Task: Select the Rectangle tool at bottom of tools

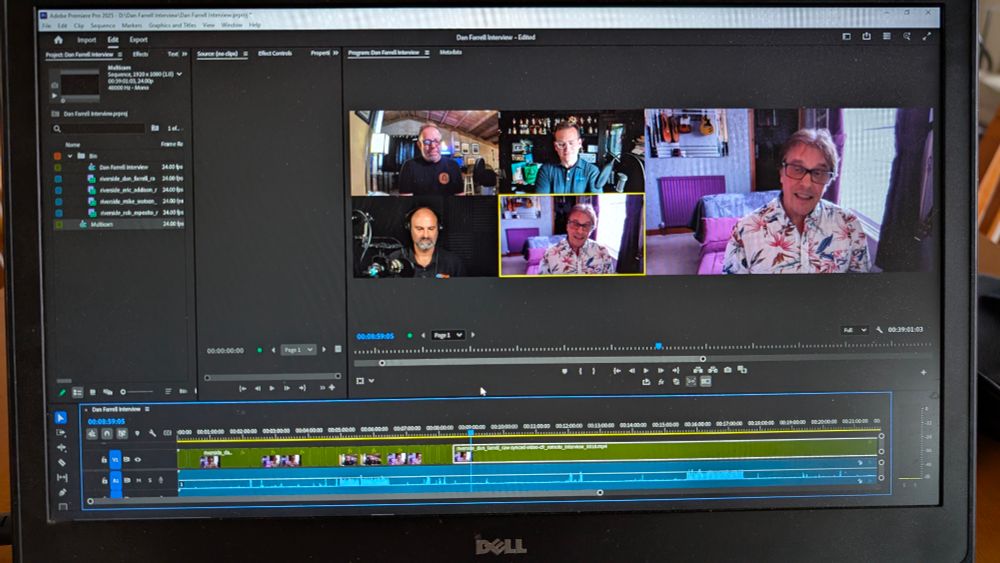Action: point(63,506)
